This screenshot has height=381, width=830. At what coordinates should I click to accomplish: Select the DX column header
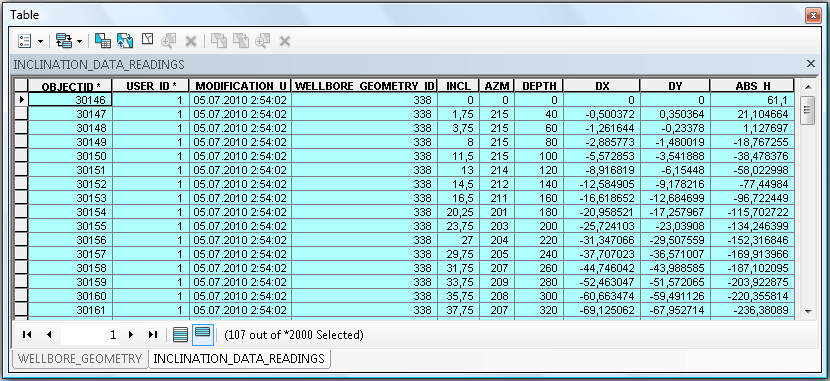tap(602, 86)
